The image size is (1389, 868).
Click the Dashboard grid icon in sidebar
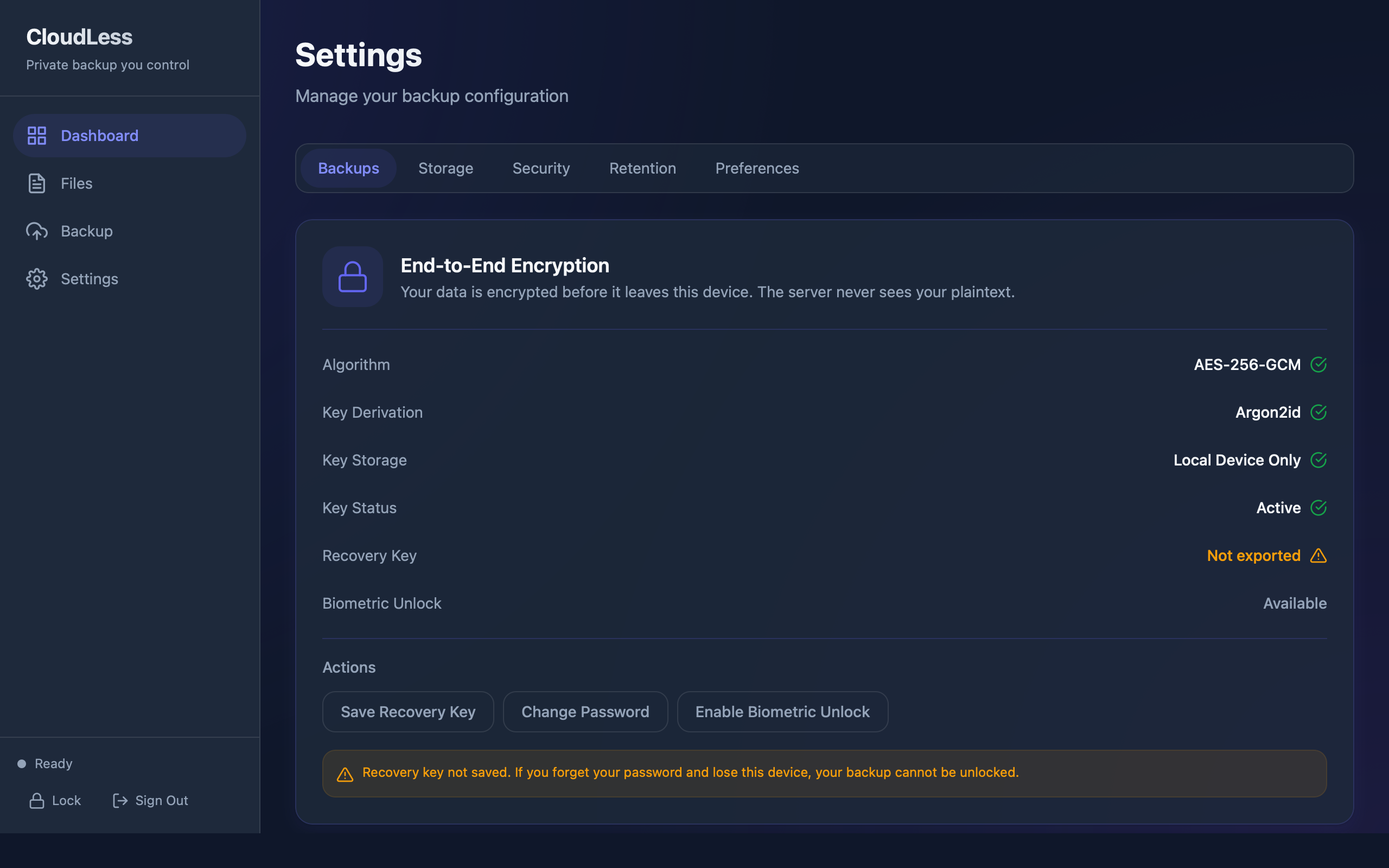click(37, 136)
